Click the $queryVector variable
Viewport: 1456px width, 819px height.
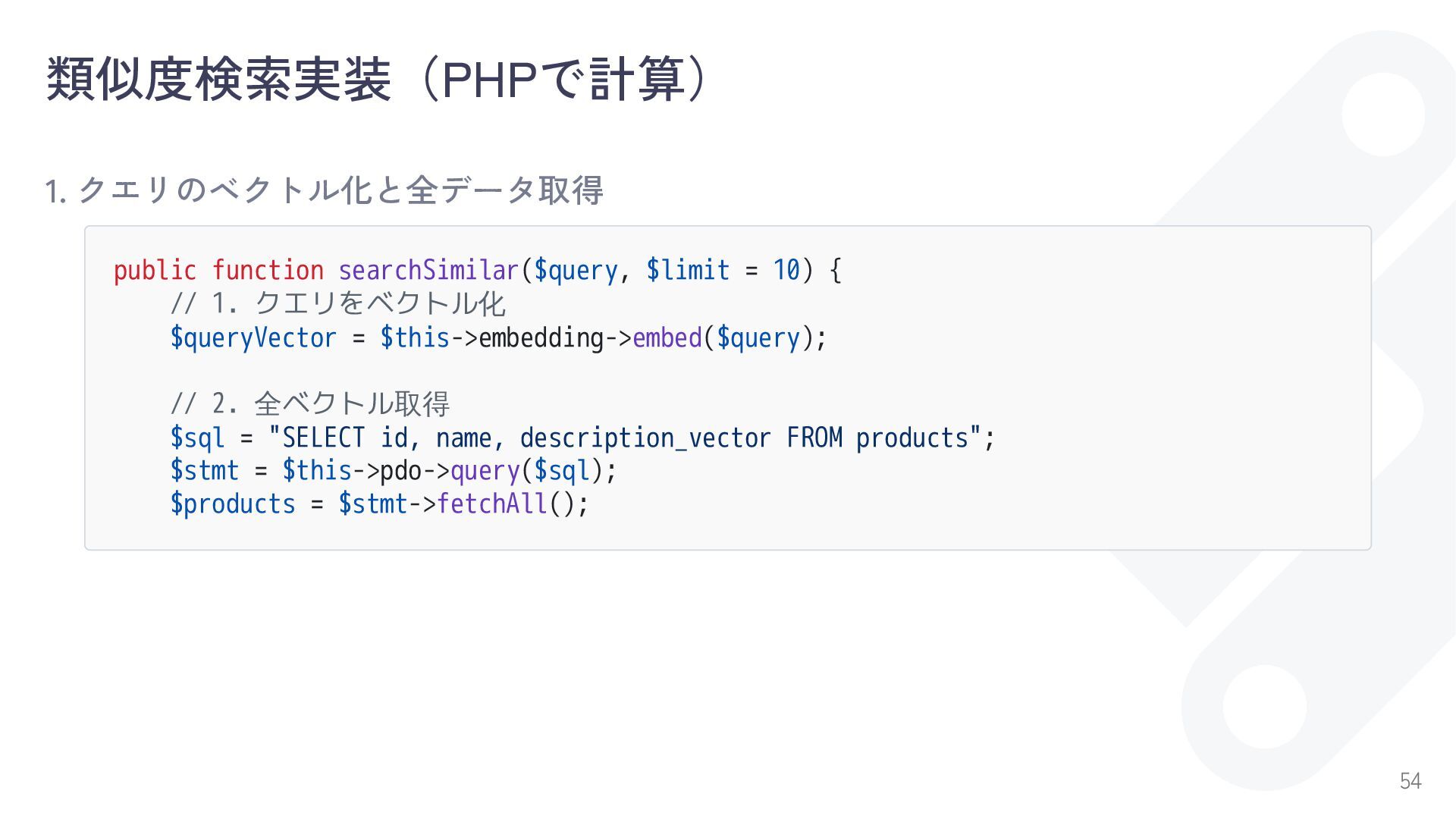tap(253, 337)
